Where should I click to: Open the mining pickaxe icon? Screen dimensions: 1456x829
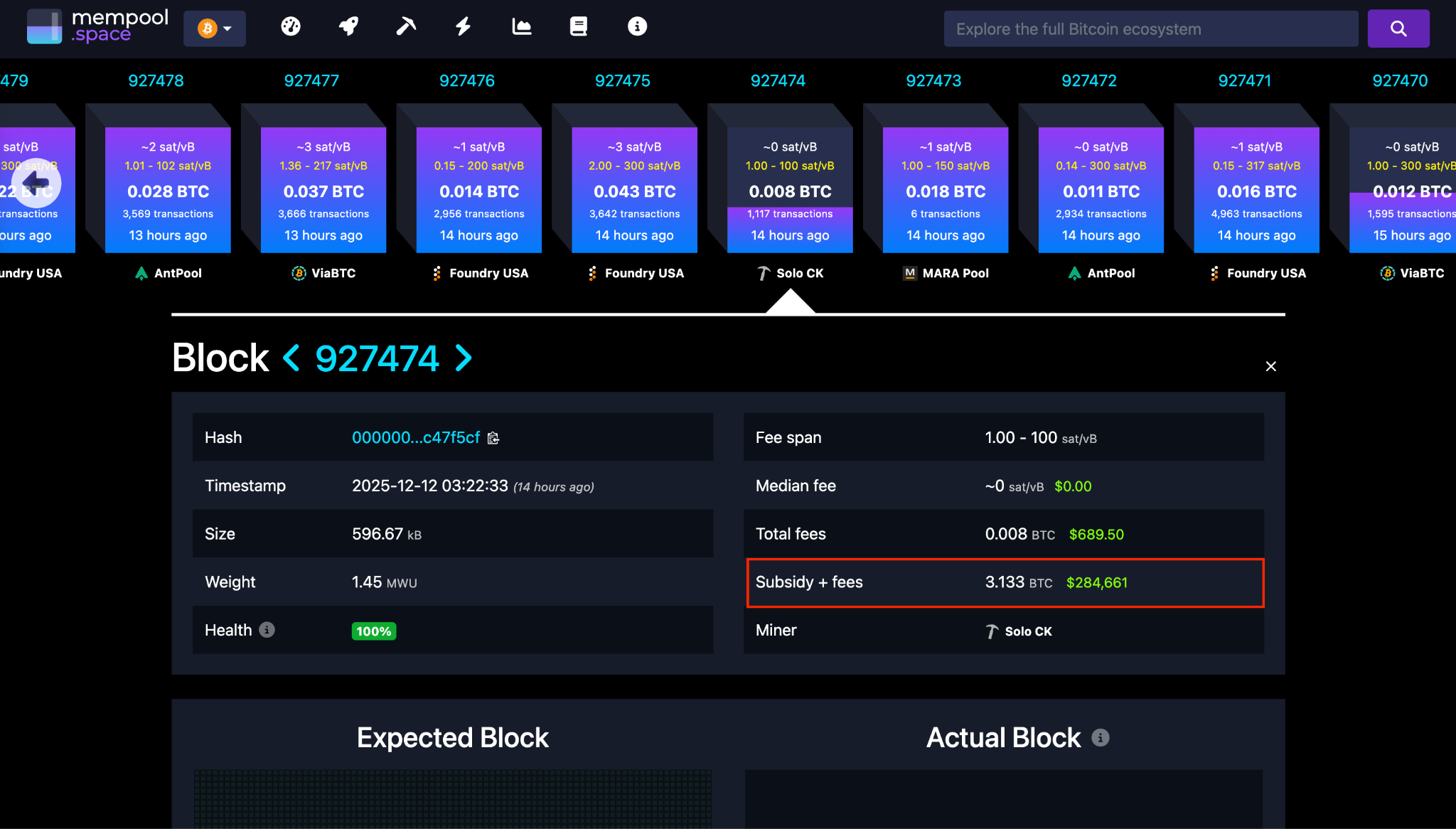point(406,27)
